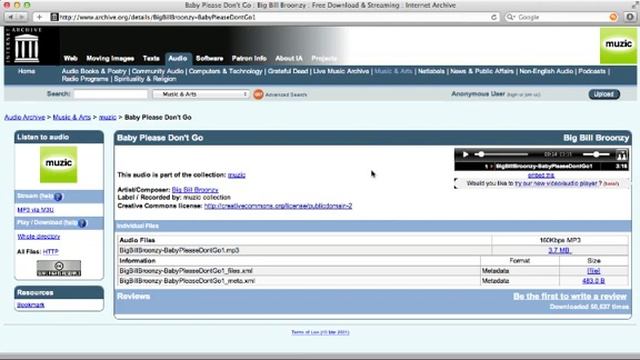Open the Big Bill Broonzy artist link
640x360 pixels.
point(195,190)
